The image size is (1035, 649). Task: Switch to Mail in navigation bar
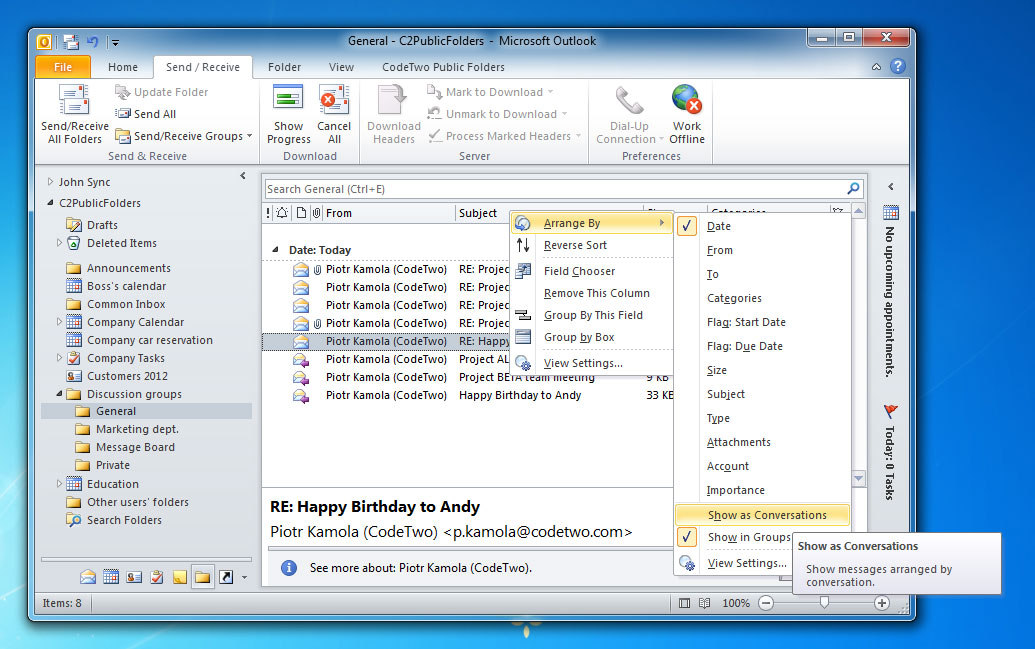click(88, 577)
